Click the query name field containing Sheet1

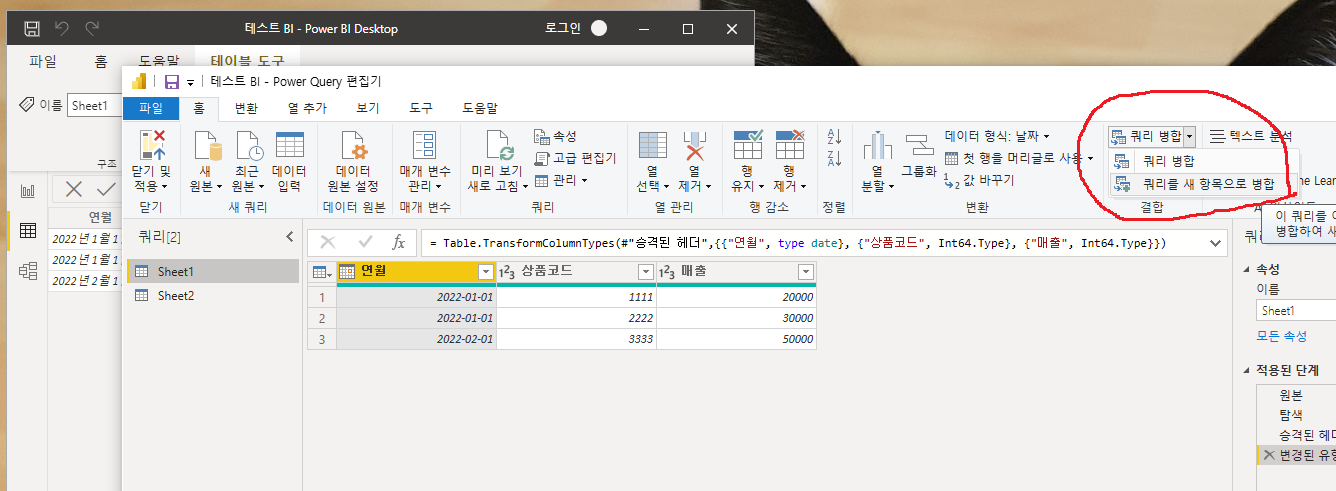(x=1296, y=311)
